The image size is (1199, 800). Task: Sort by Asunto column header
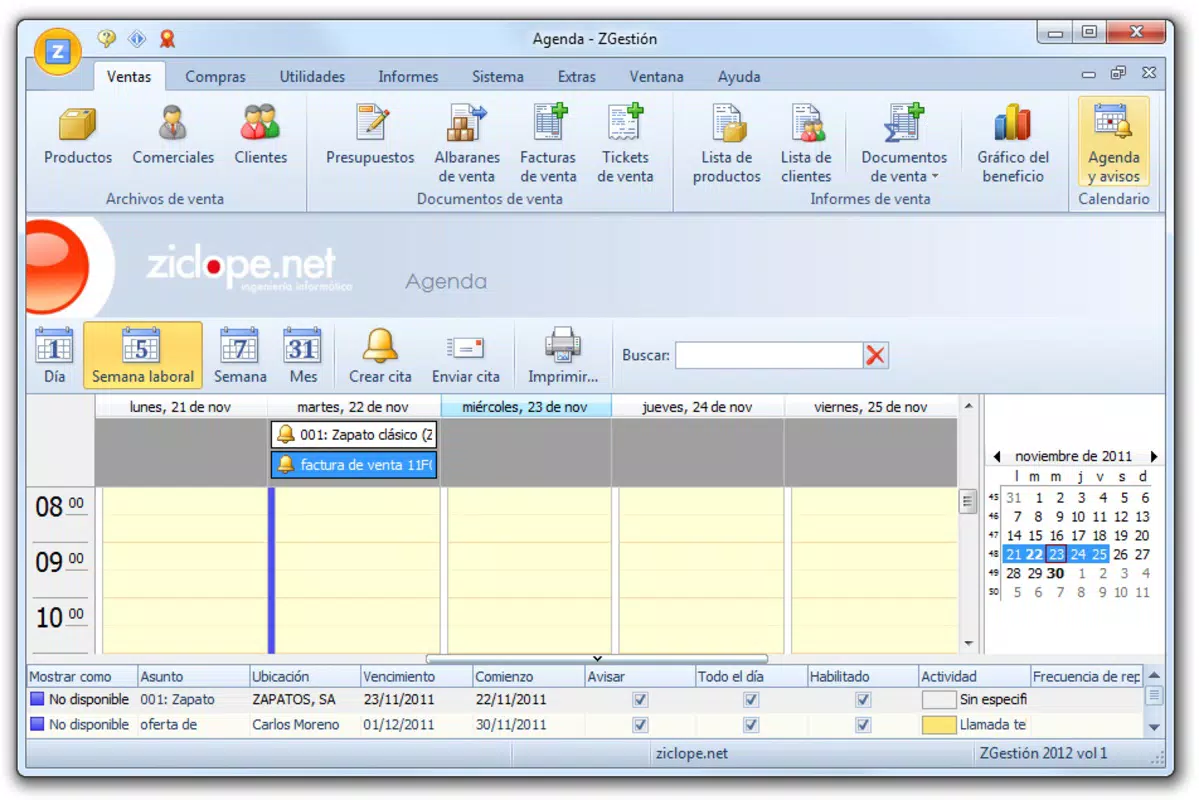(193, 676)
